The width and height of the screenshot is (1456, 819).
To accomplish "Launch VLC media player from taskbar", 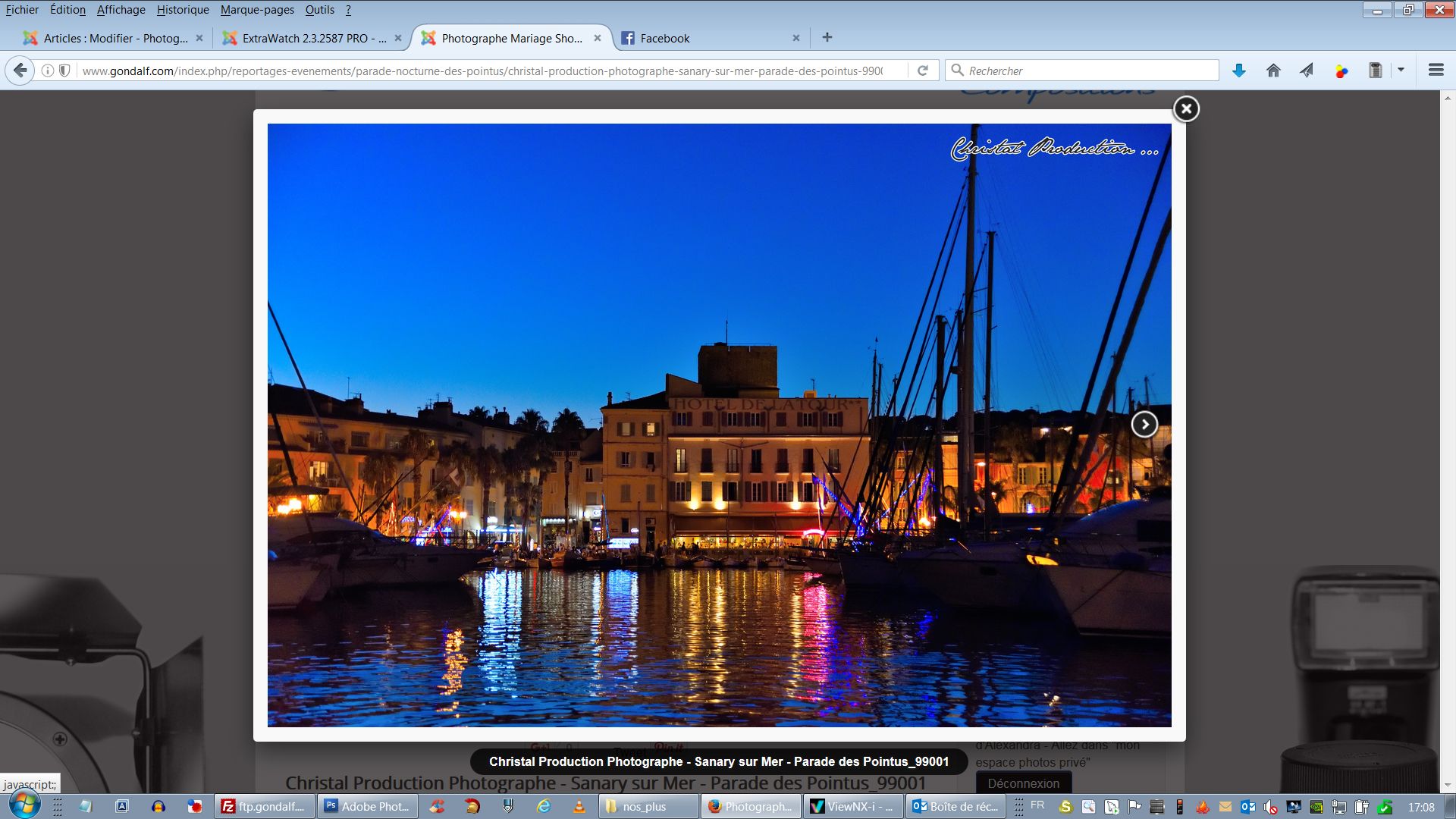I will (x=579, y=806).
